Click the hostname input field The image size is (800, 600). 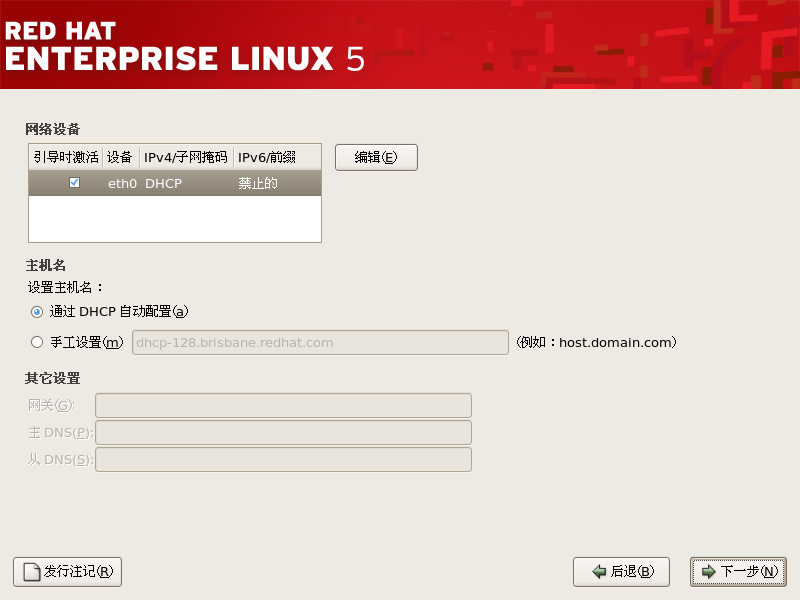[x=320, y=342]
